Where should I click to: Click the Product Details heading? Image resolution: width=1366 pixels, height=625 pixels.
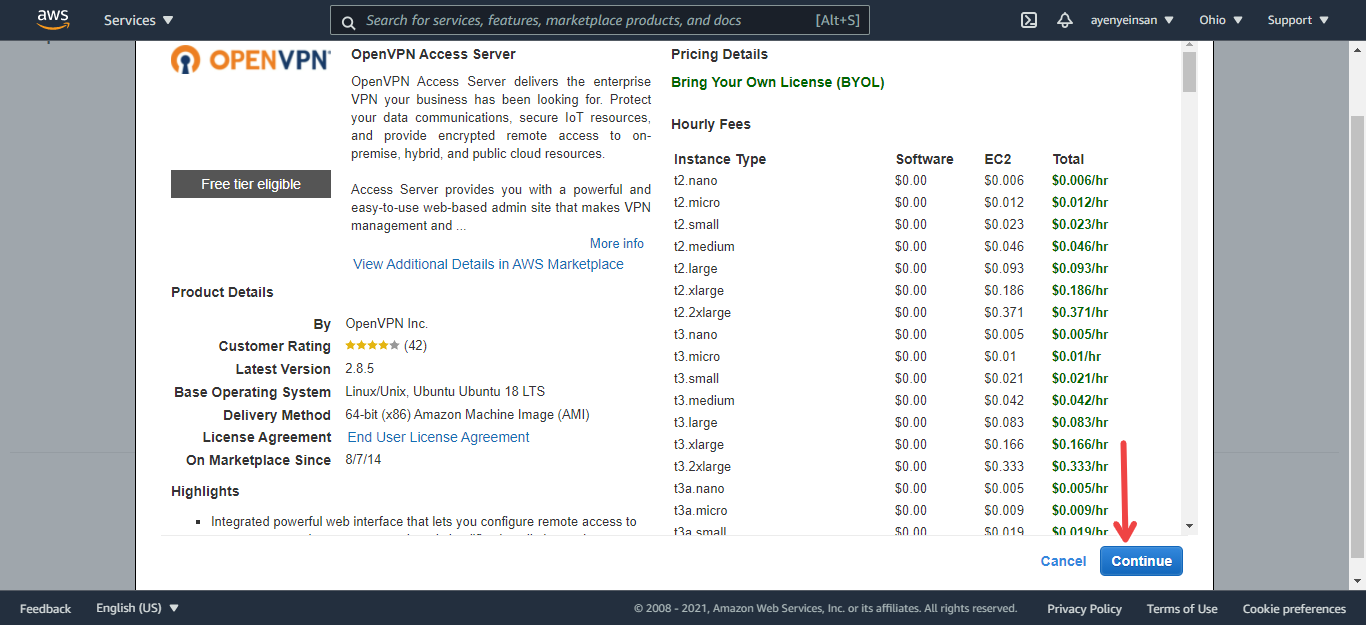(x=222, y=292)
